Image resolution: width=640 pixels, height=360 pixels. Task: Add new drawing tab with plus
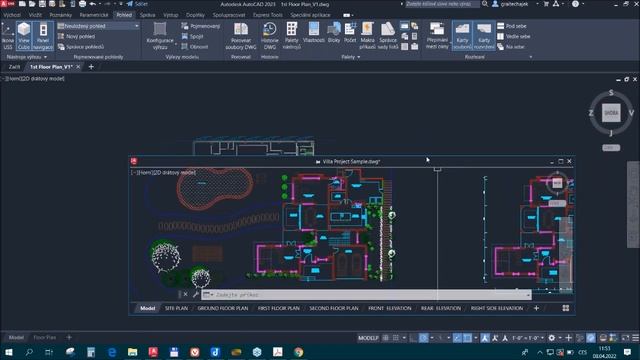click(91, 67)
